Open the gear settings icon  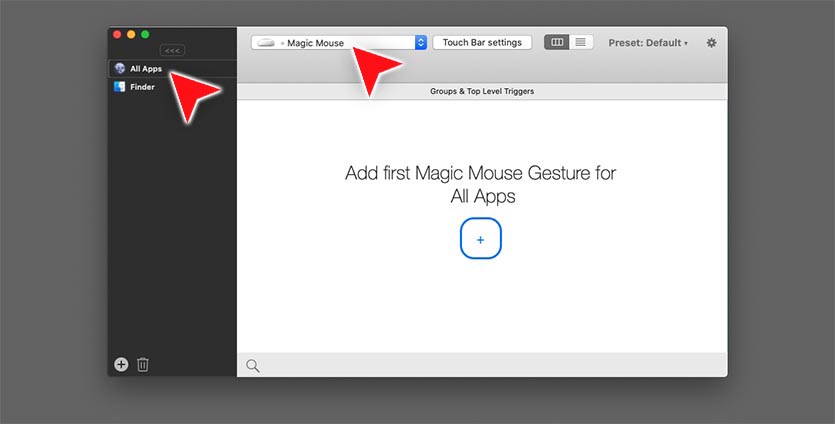click(x=711, y=43)
